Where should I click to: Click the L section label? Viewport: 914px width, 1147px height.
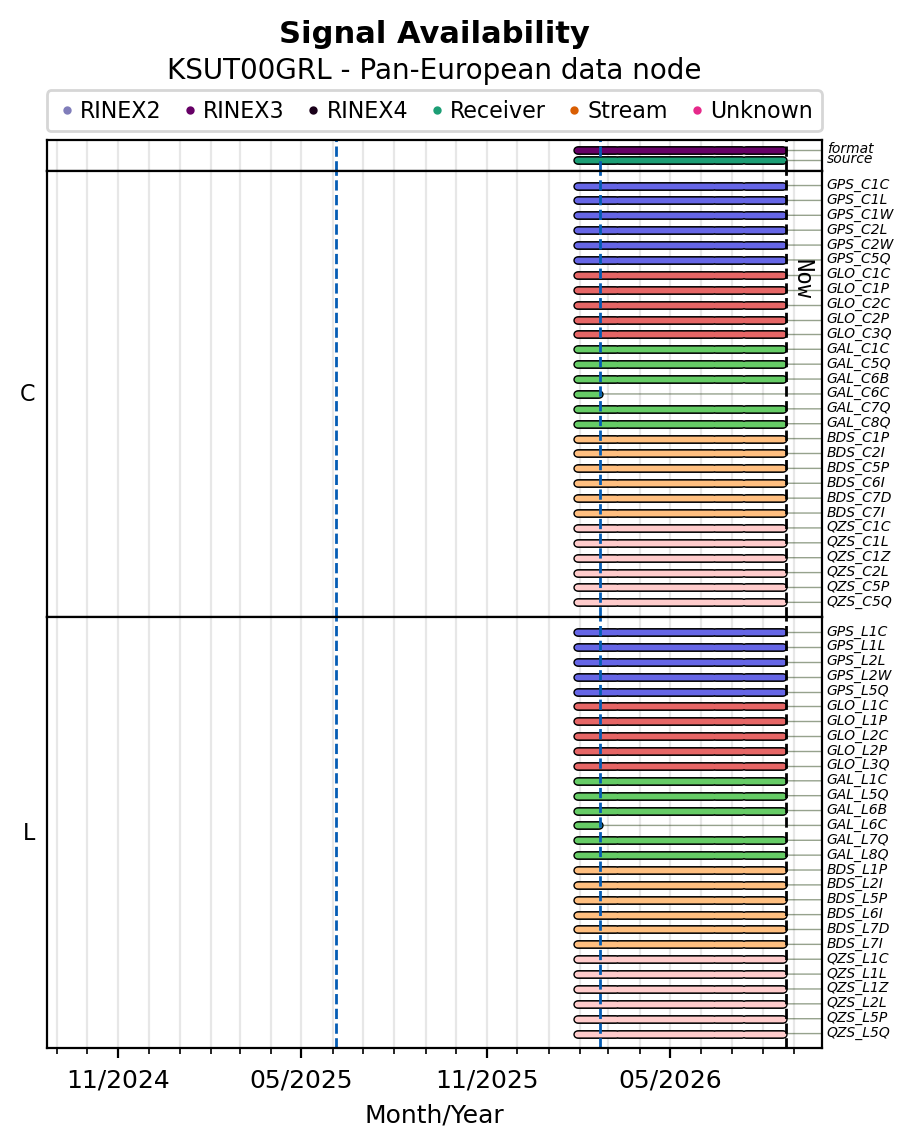point(29,832)
